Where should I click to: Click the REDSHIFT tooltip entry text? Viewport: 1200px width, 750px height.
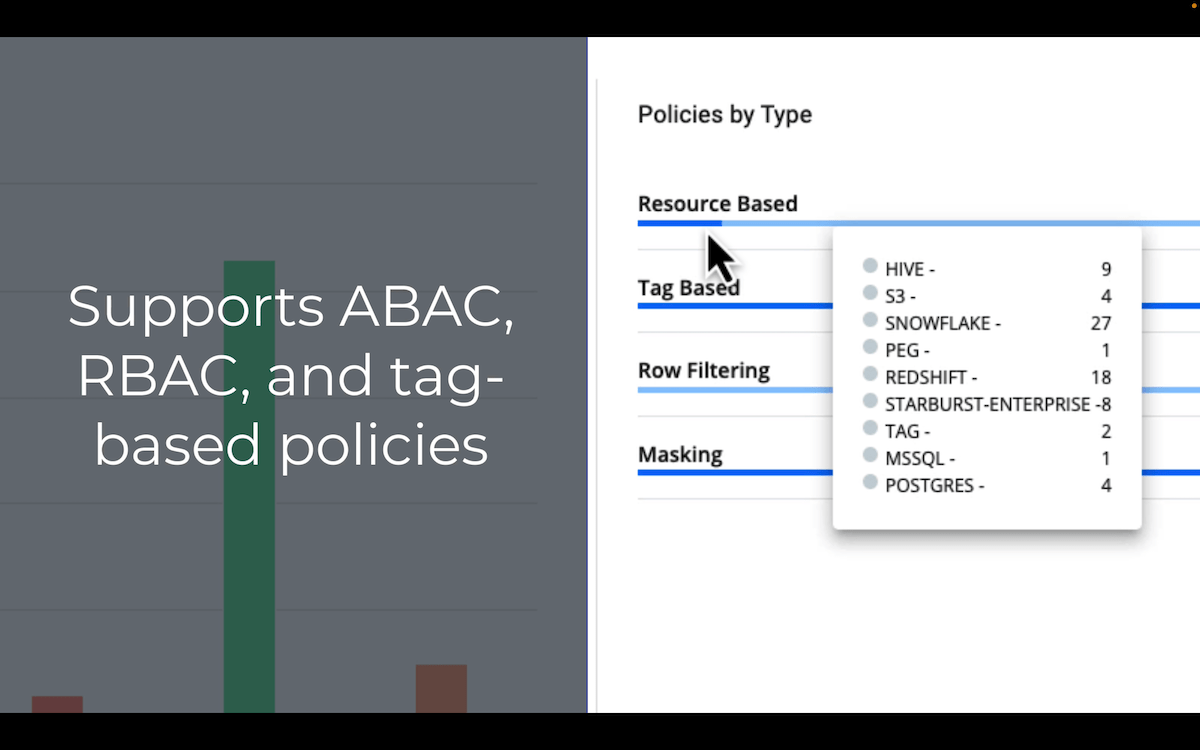point(931,377)
